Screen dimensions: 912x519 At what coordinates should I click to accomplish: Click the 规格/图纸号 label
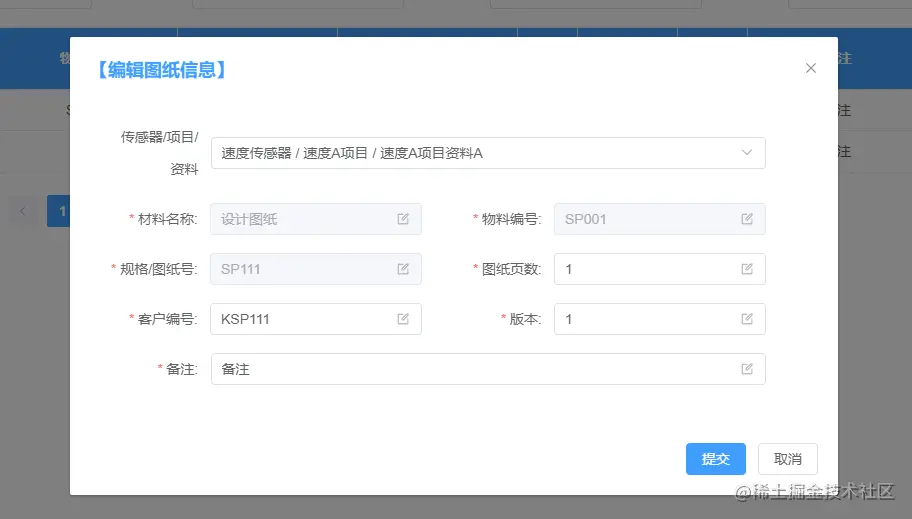tap(158, 269)
